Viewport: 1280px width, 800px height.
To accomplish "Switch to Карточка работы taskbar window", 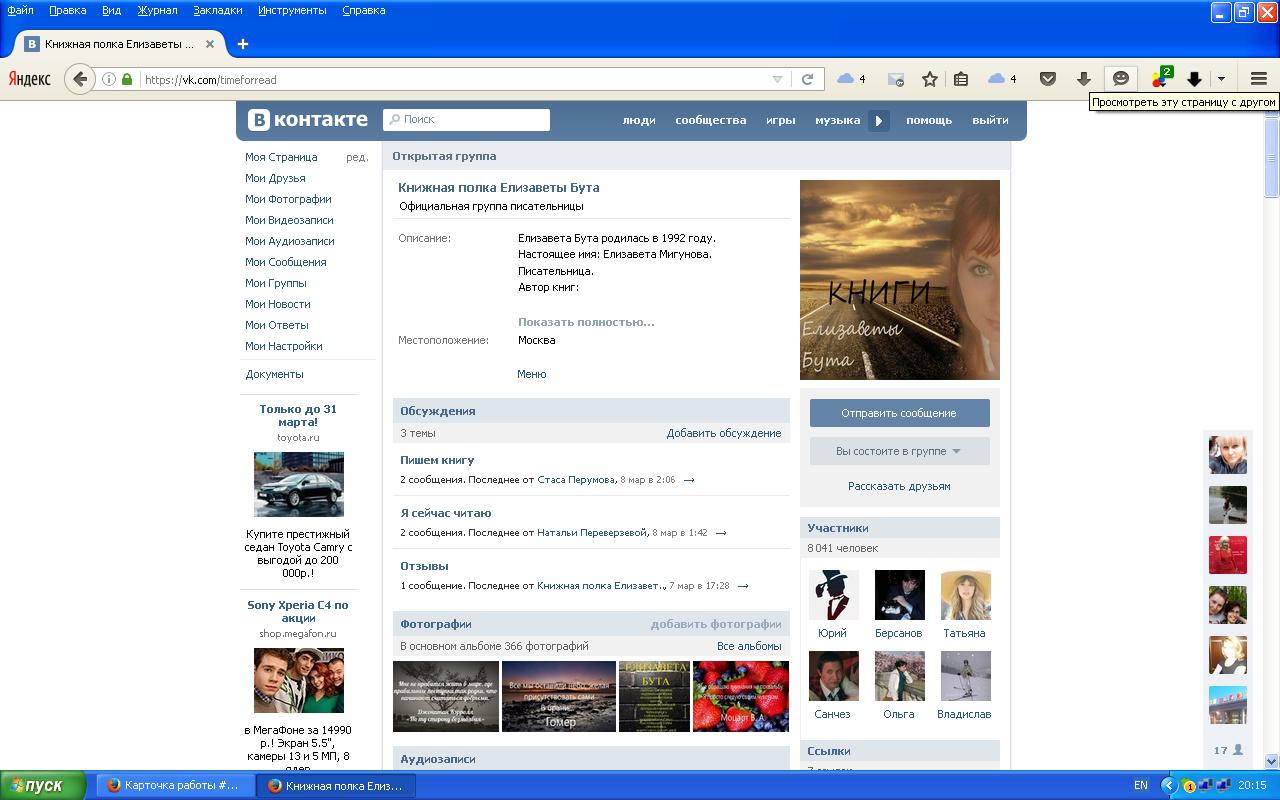I will pyautogui.click(x=176, y=785).
